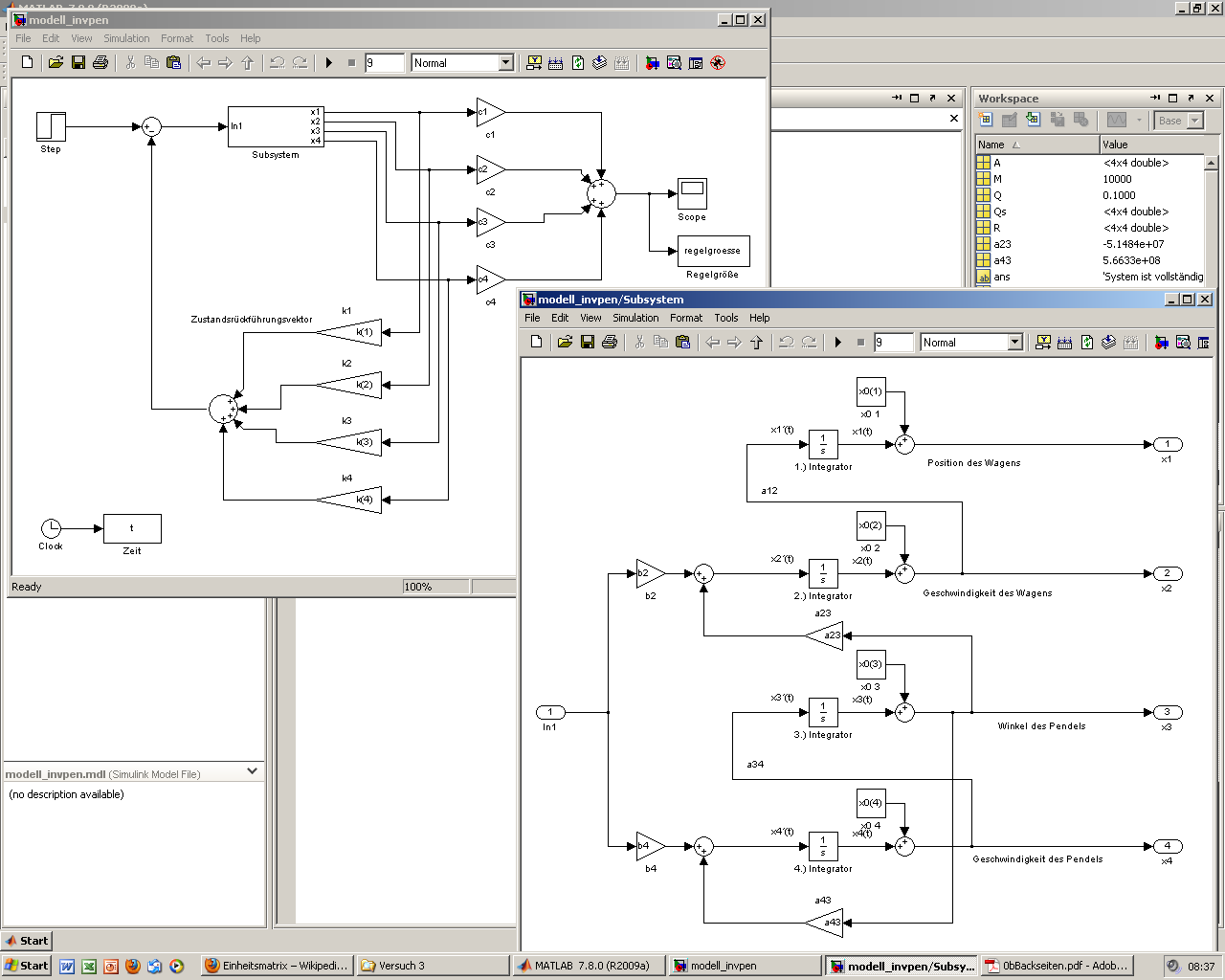Open Library Browser icon in modell_invpen toolbar
The width and height of the screenshot is (1225, 980).
click(652, 62)
